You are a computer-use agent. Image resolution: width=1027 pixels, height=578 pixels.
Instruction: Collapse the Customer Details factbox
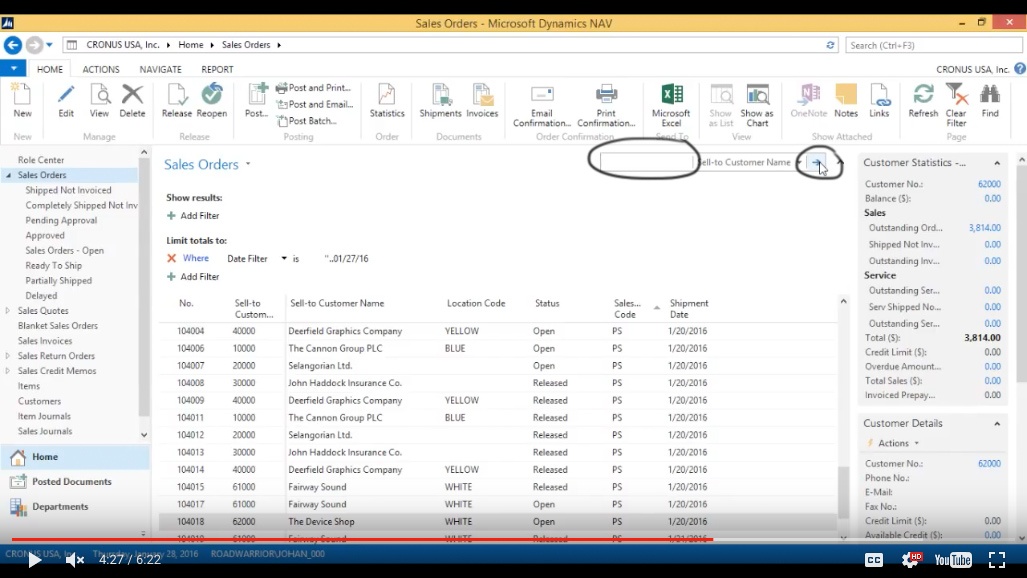997,423
